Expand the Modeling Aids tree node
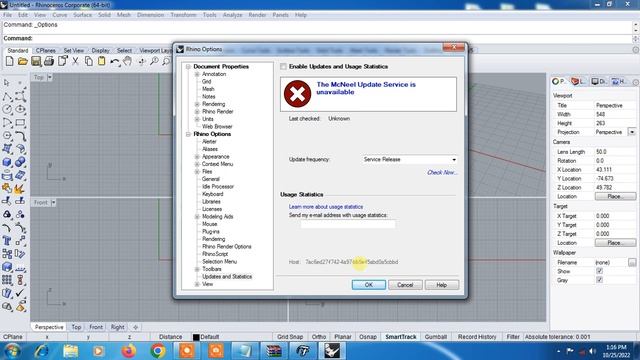Screen dimensions: 640x360 [x=197, y=217]
